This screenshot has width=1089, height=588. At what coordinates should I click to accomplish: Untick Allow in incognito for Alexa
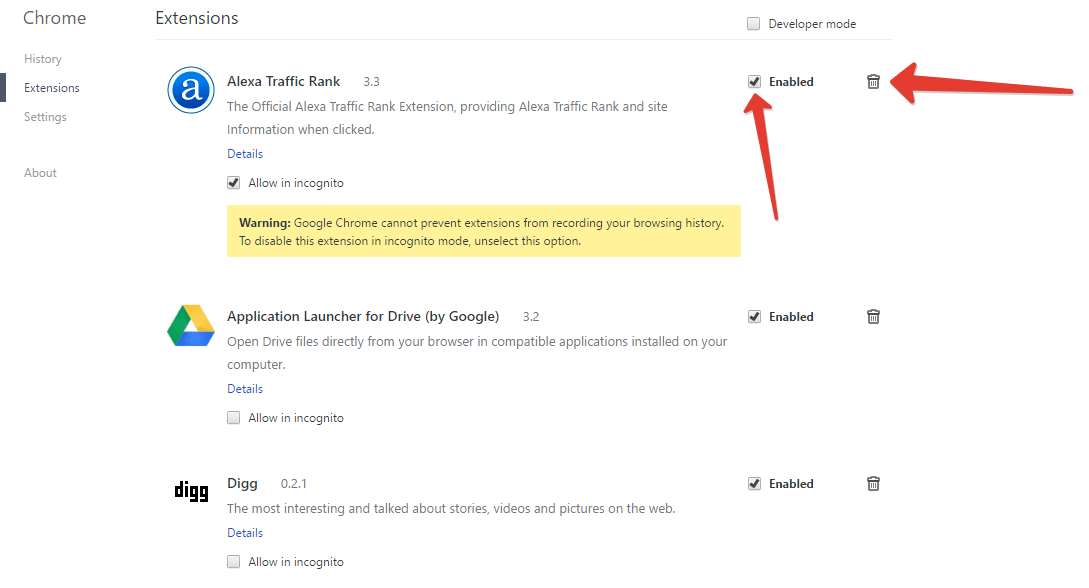pos(233,183)
